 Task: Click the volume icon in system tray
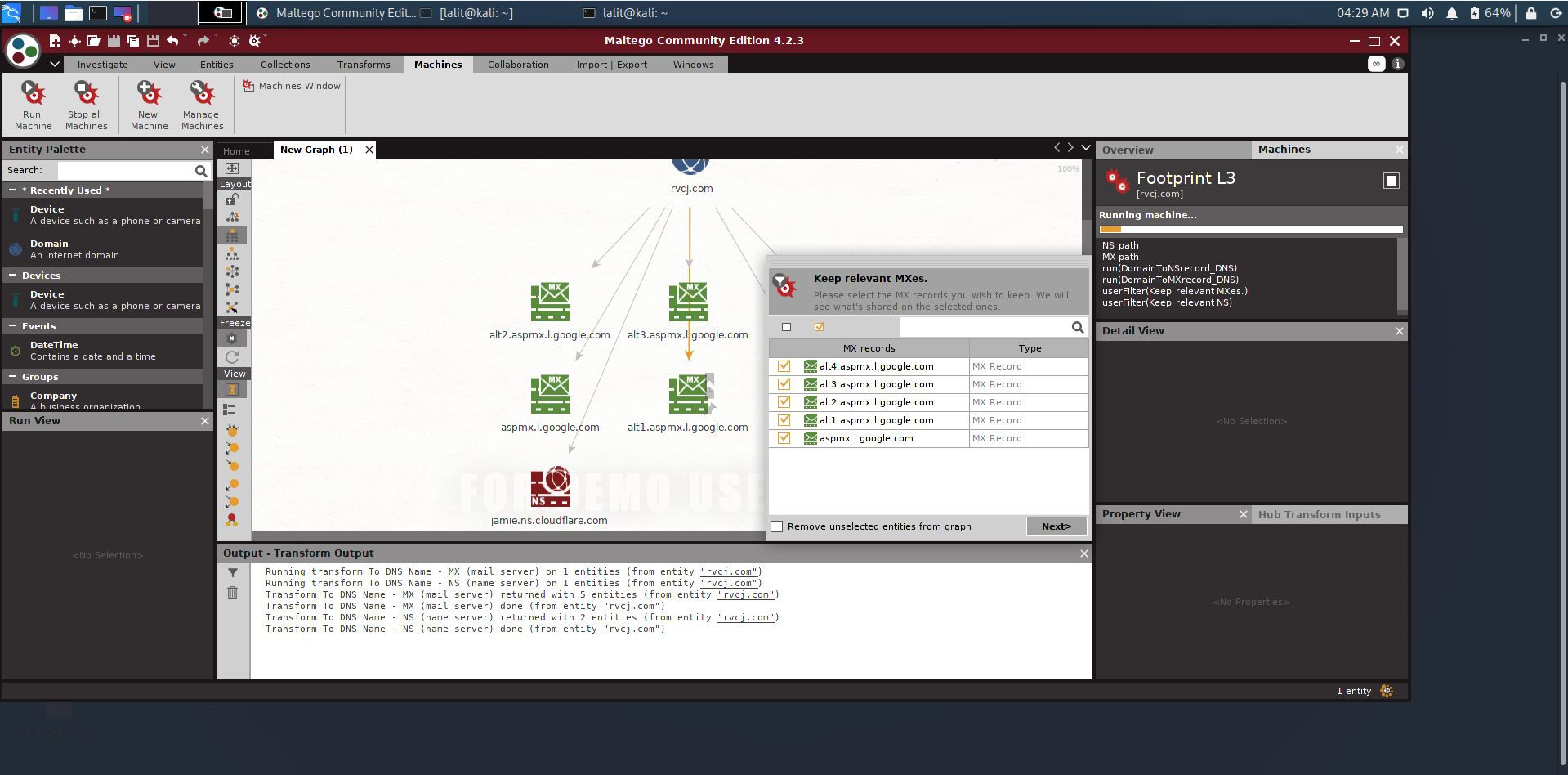tap(1427, 13)
